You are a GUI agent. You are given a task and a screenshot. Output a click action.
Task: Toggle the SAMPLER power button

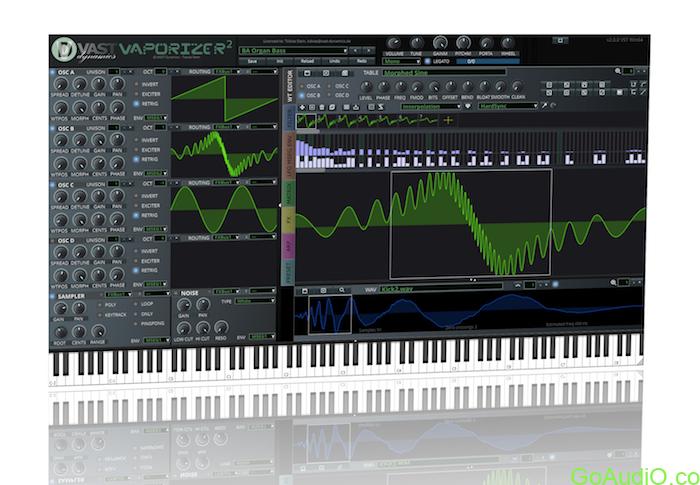coord(53,296)
